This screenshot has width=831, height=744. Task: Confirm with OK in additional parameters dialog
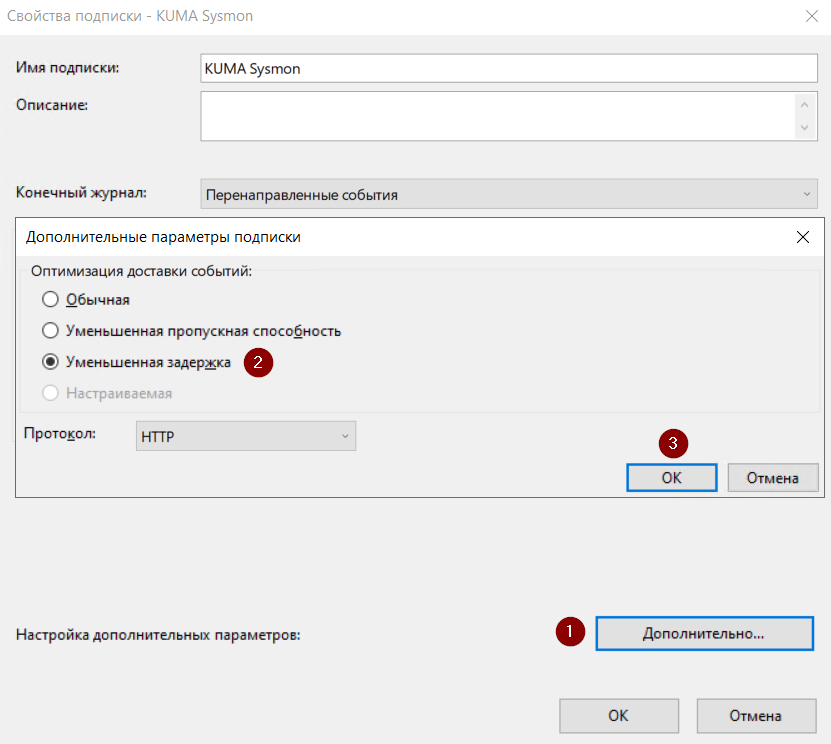671,478
